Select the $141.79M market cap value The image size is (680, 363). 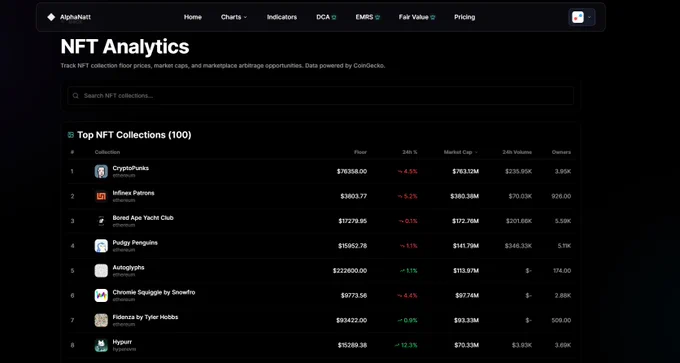[466, 246]
